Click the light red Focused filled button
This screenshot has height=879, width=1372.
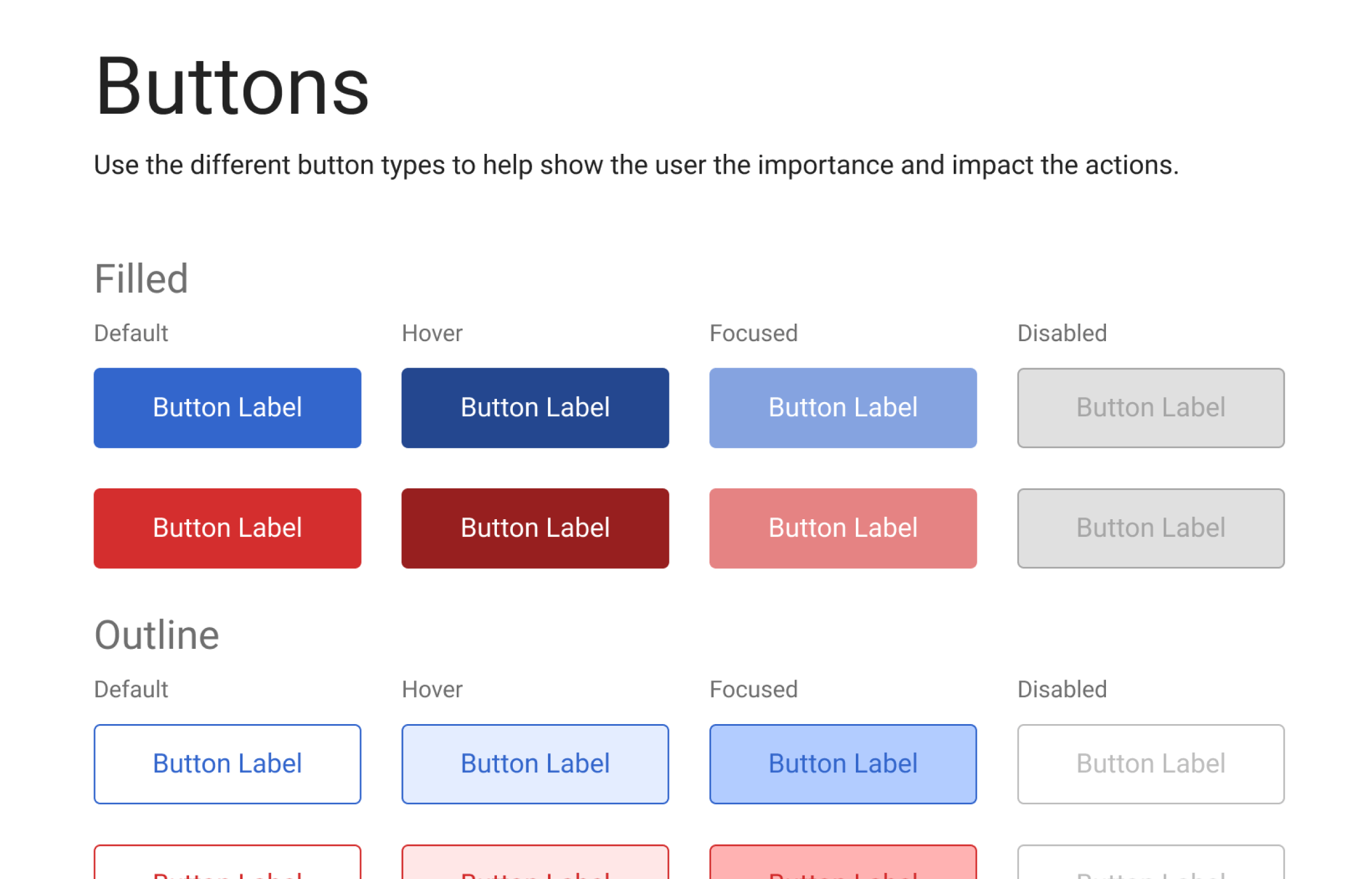[x=842, y=528]
